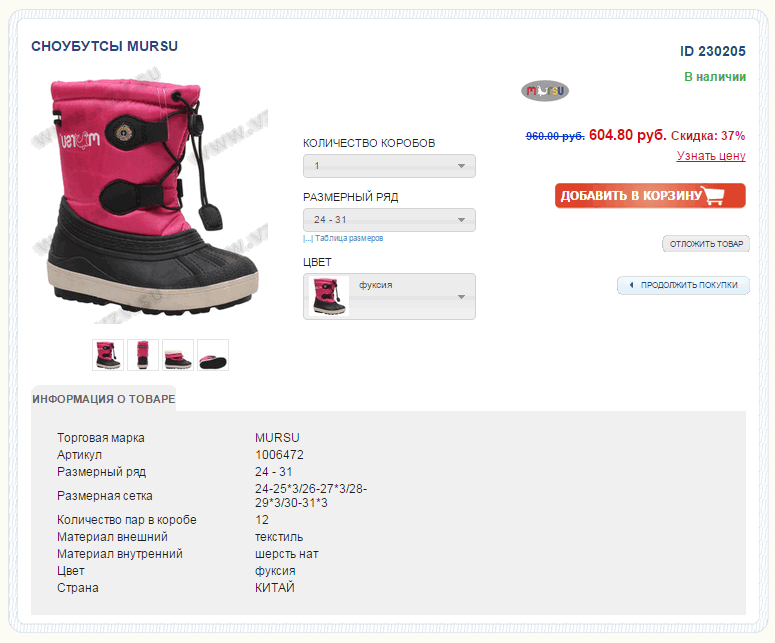Click the Добавить в корзину button
This screenshot has width=775, height=643.
pyautogui.click(x=649, y=195)
